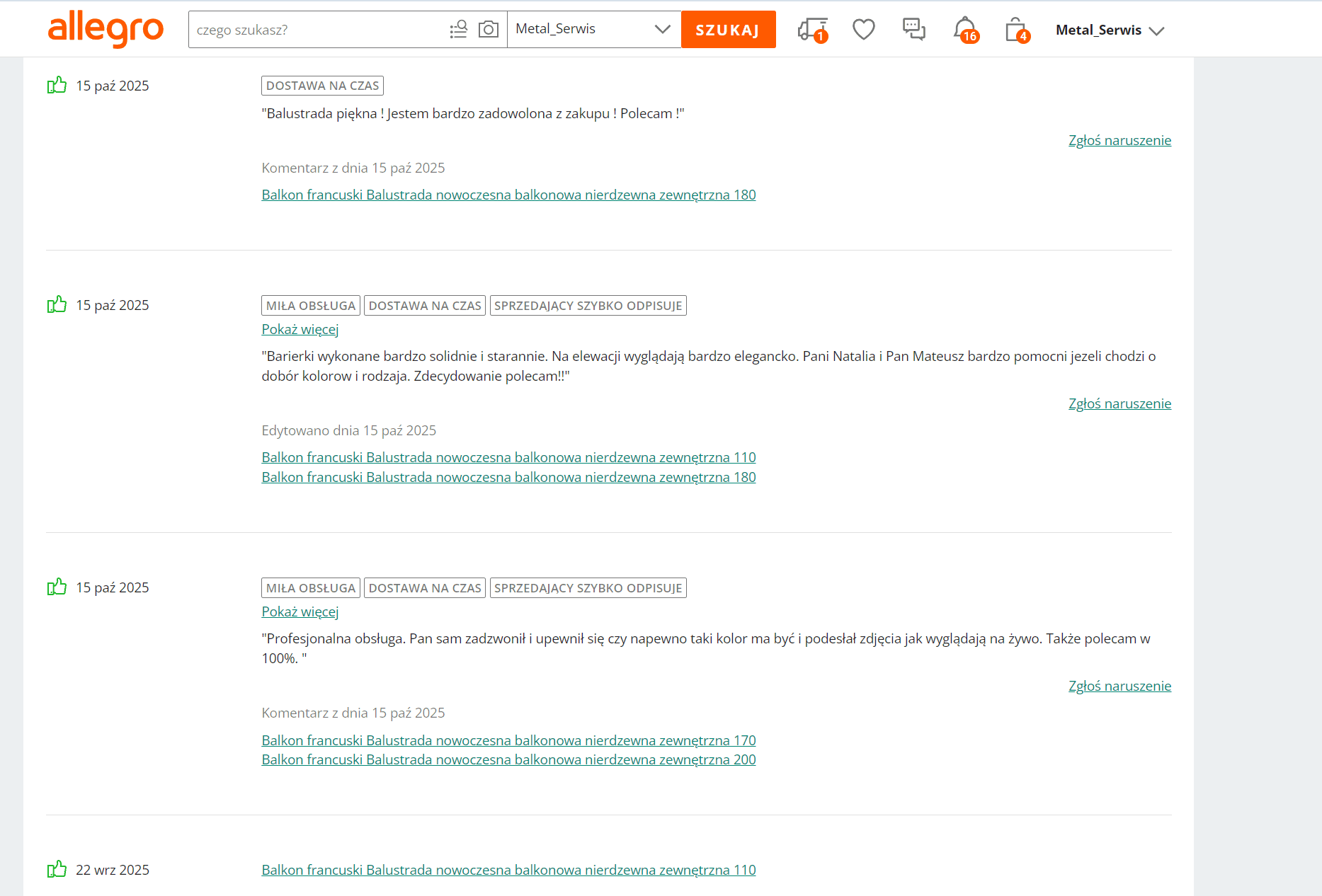
Task: Click the Allegro logo
Action: pos(106,29)
